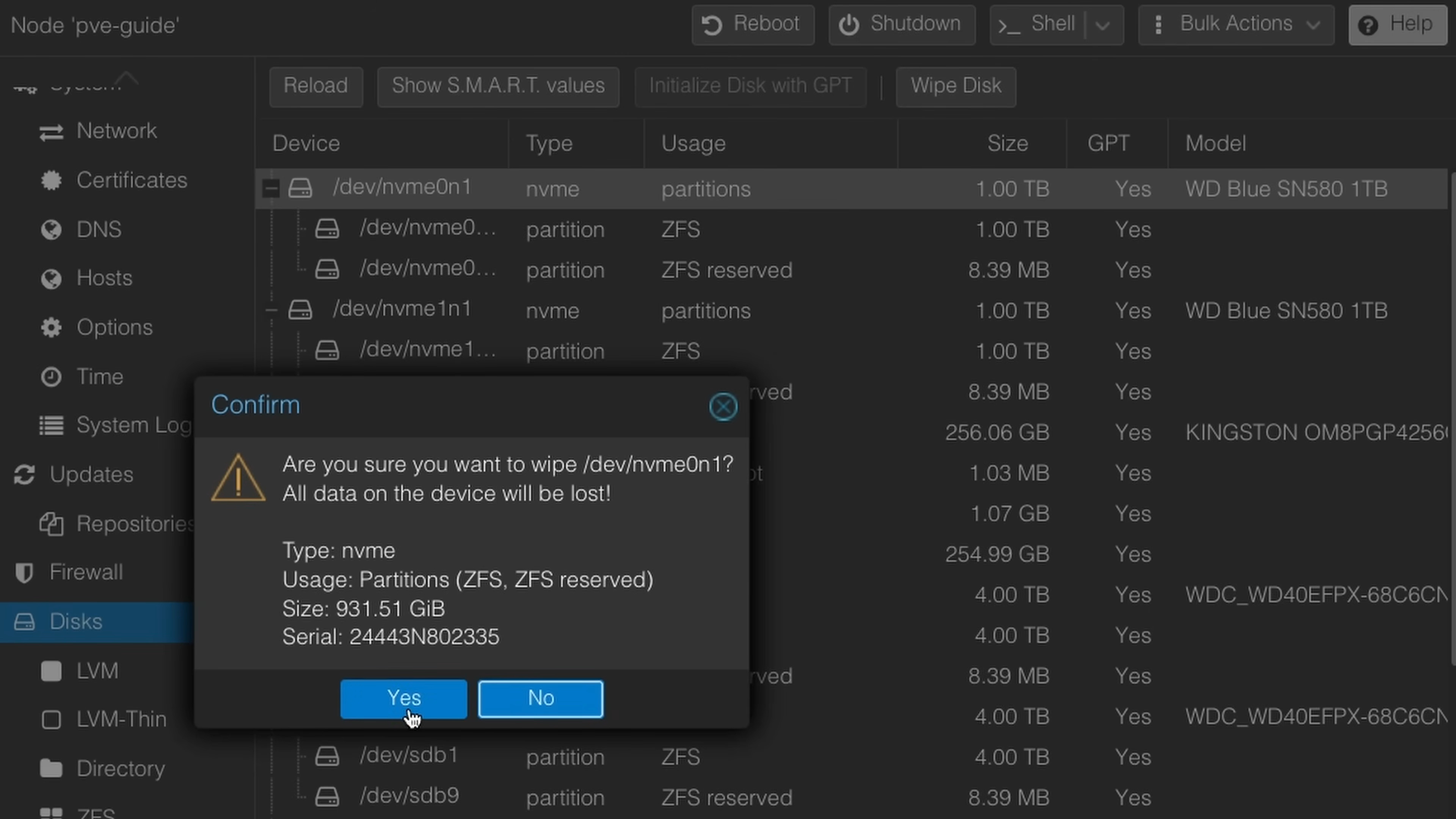The width and height of the screenshot is (1456, 819).
Task: Select the Hosts entry icon
Action: point(51,278)
